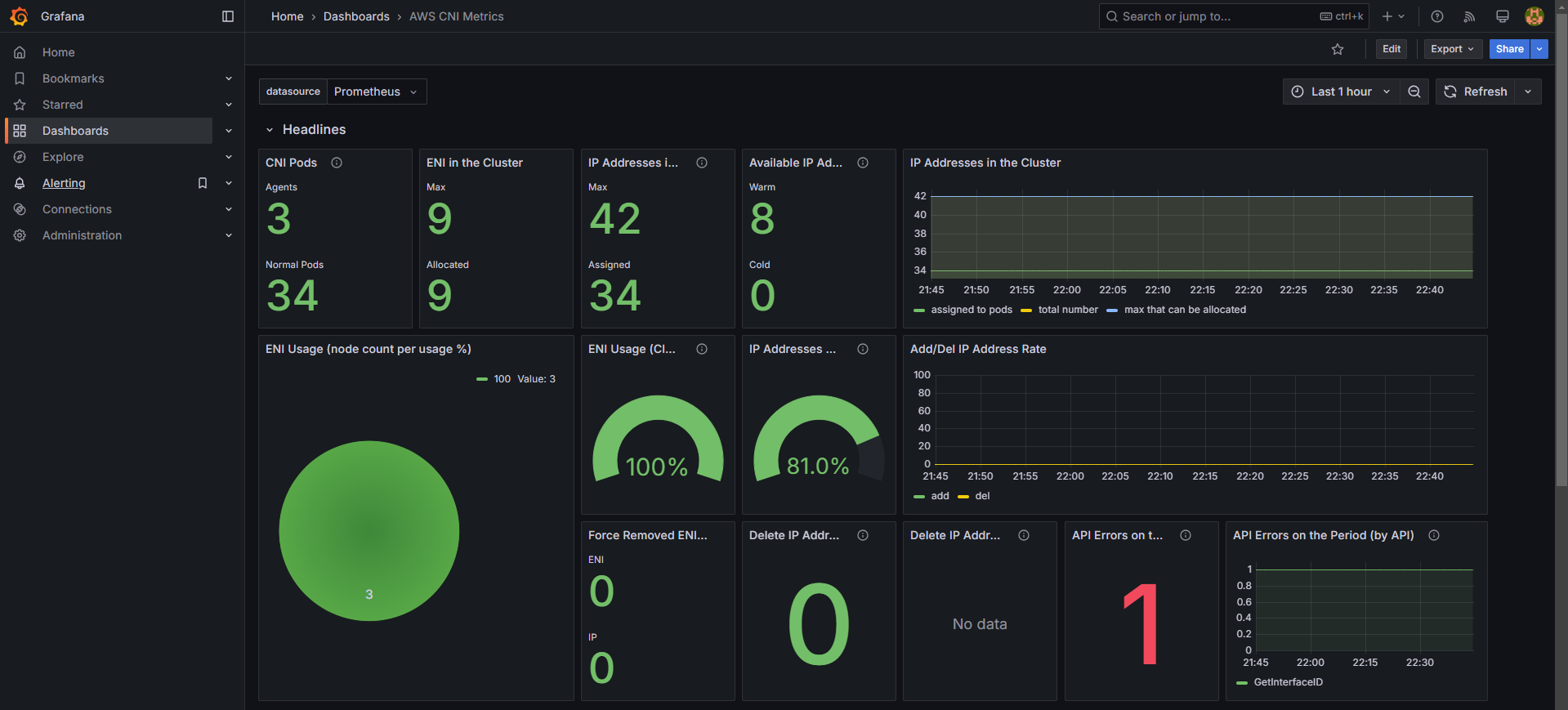Click the Refresh button

click(x=1476, y=92)
